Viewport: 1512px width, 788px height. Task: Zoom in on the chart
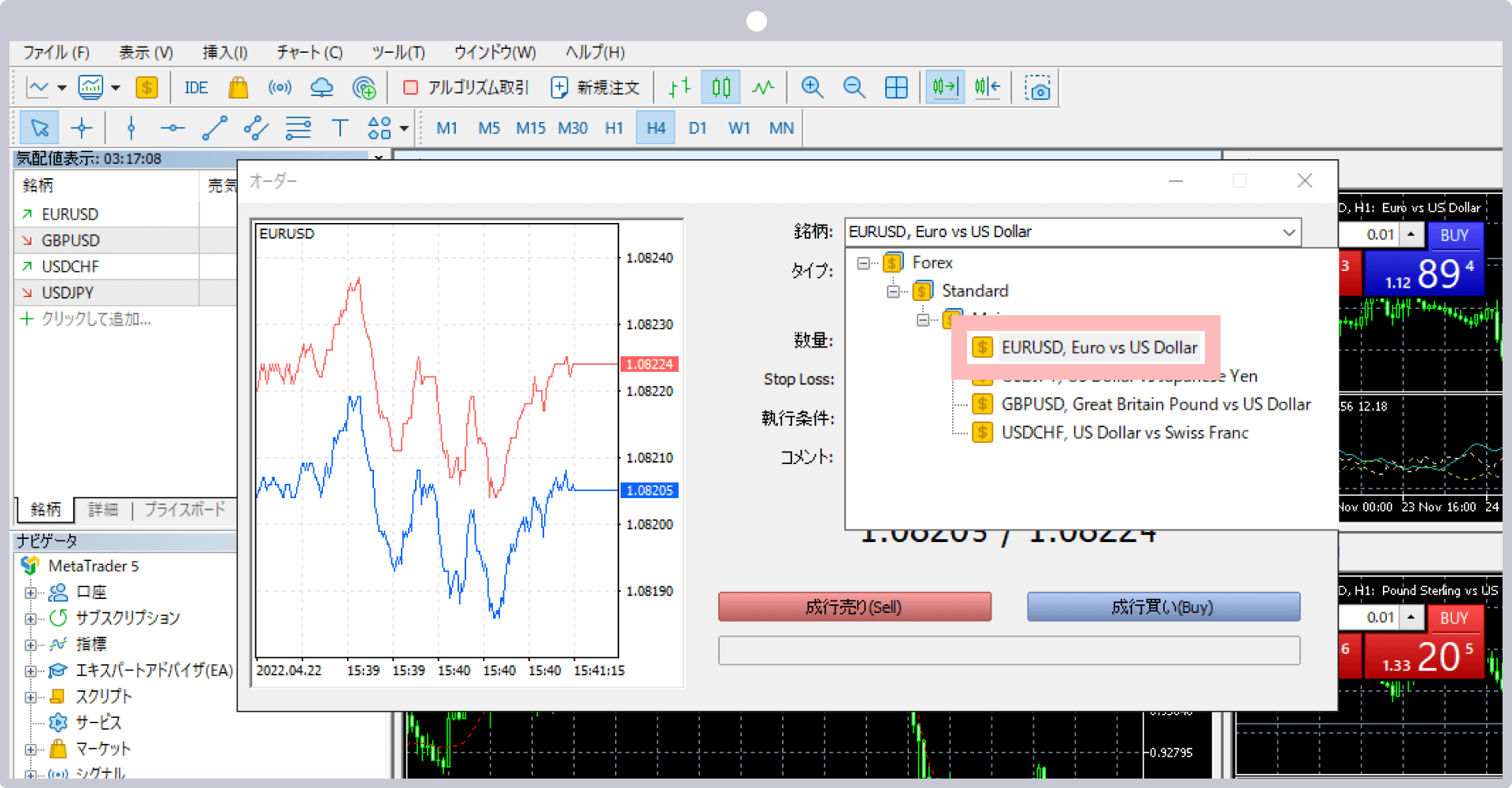pyautogui.click(x=812, y=87)
